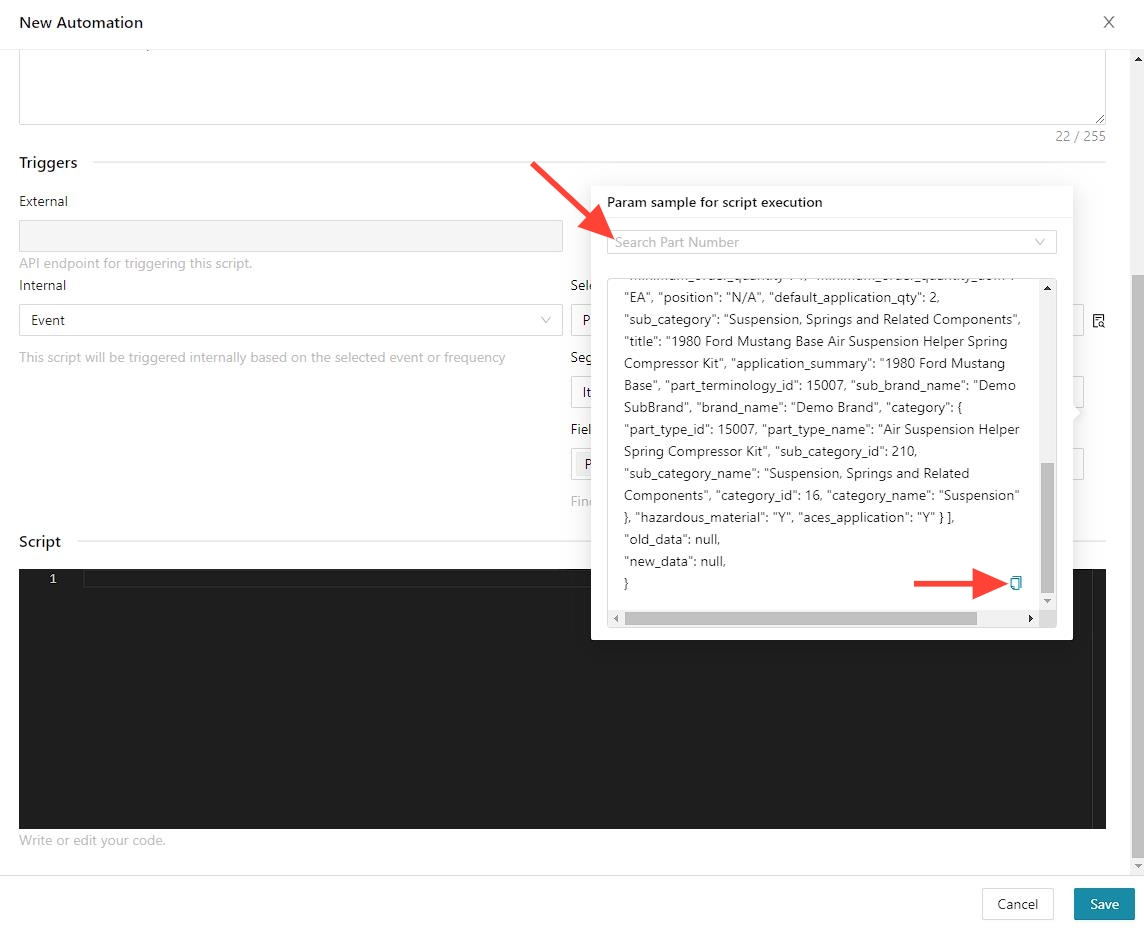Image resolution: width=1144 pixels, height=930 pixels.
Task: Open the Search Part Number dropdown
Action: [831, 242]
